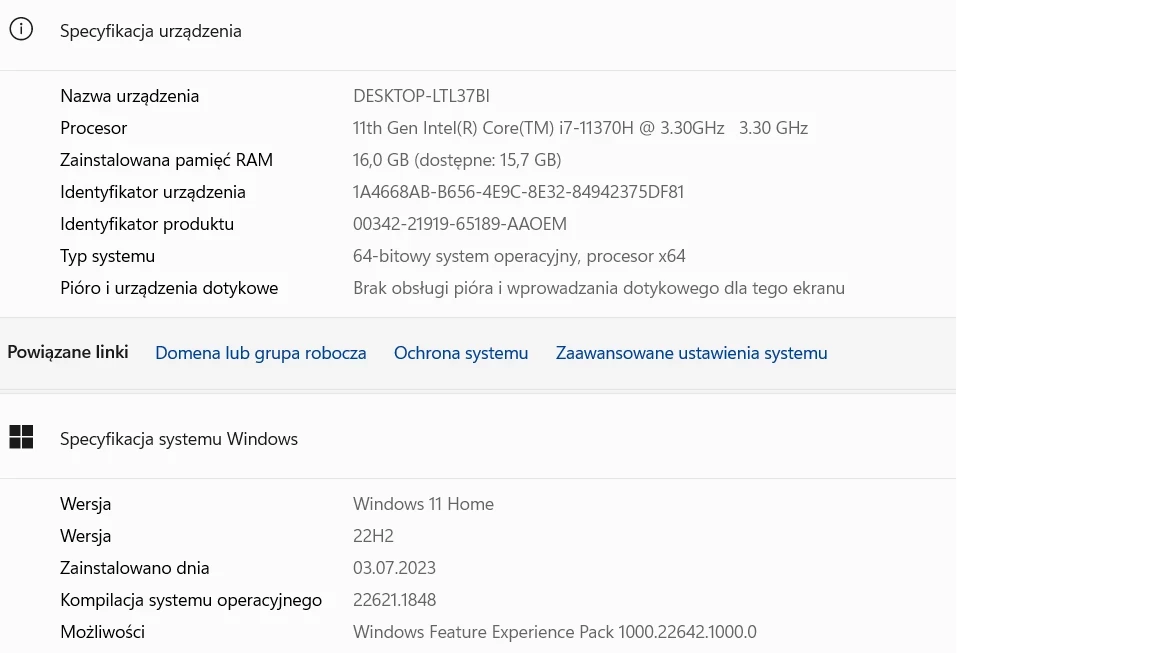Click the Pióro i urządzenia dotykowe label

point(169,288)
